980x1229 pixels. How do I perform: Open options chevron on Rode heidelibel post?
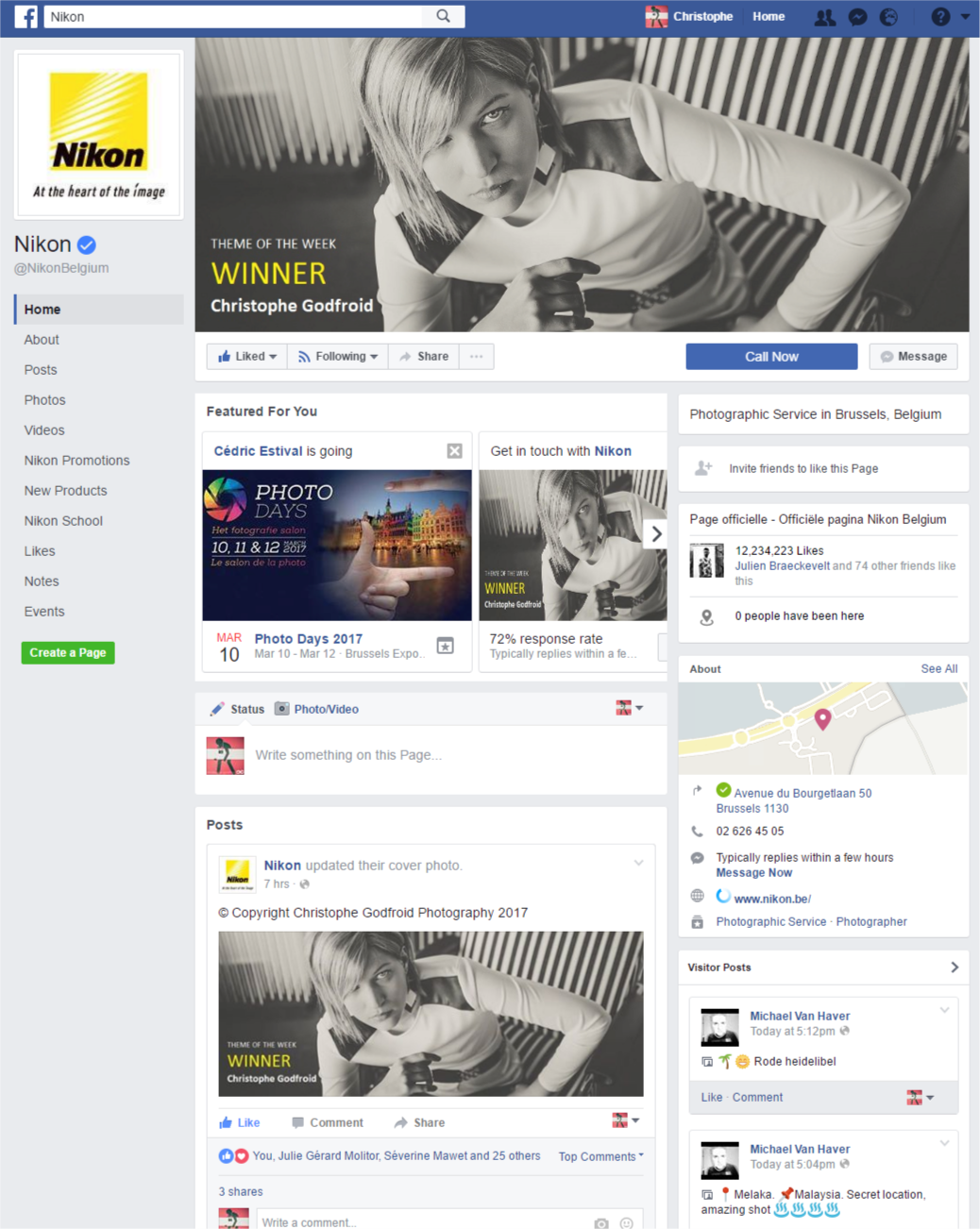[x=944, y=1010]
